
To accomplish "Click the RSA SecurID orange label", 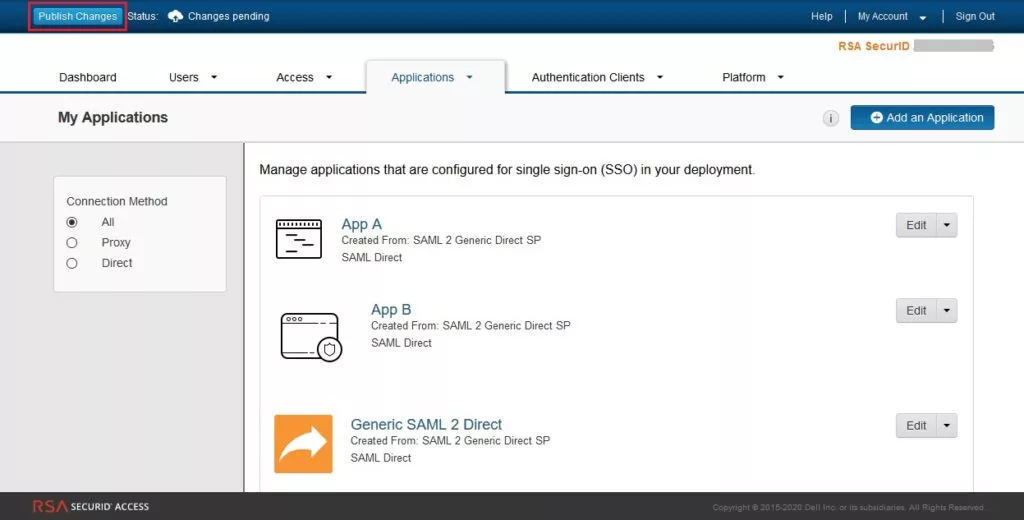I will 874,46.
